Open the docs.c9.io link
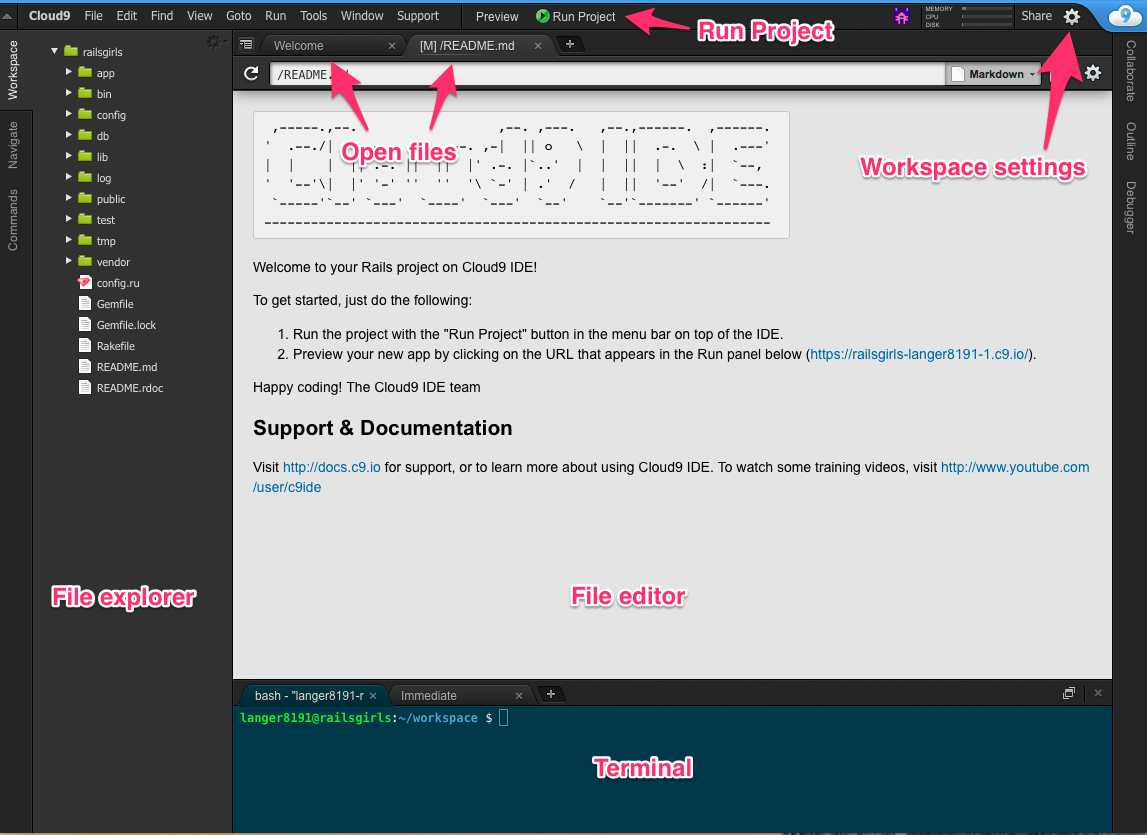The image size is (1147, 835). tap(331, 467)
